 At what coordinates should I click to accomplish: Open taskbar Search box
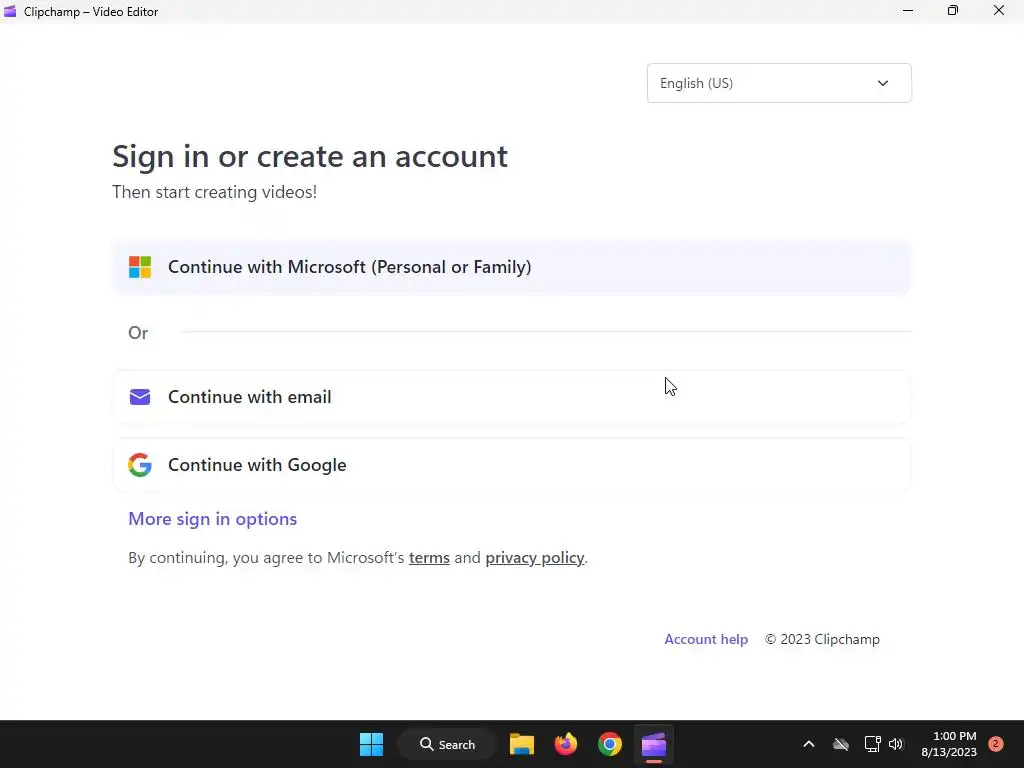pos(447,744)
